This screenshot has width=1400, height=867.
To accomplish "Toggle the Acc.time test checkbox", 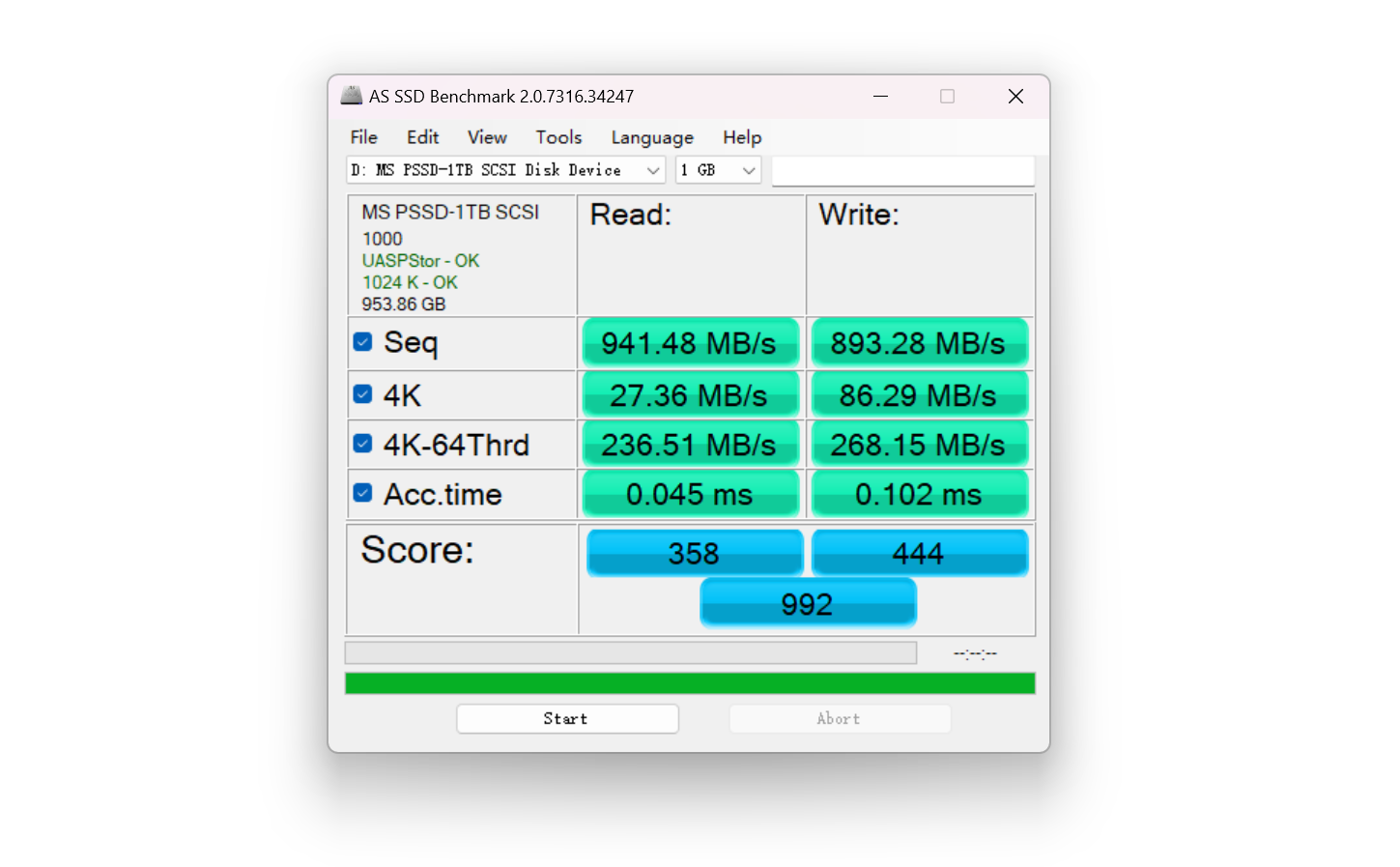I will pyautogui.click(x=363, y=493).
